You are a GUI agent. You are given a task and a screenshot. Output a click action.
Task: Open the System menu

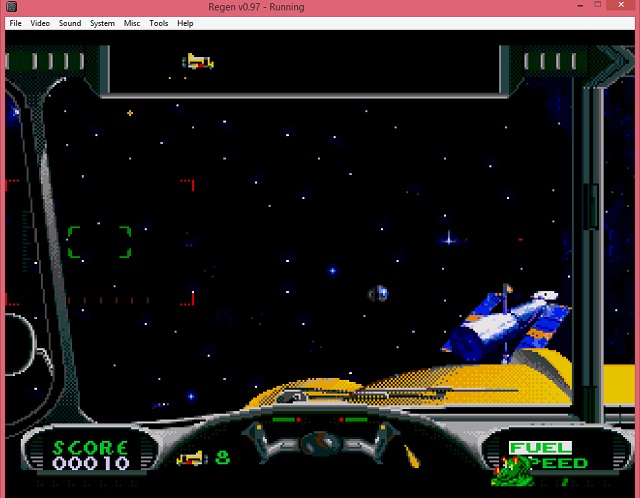pyautogui.click(x=102, y=23)
